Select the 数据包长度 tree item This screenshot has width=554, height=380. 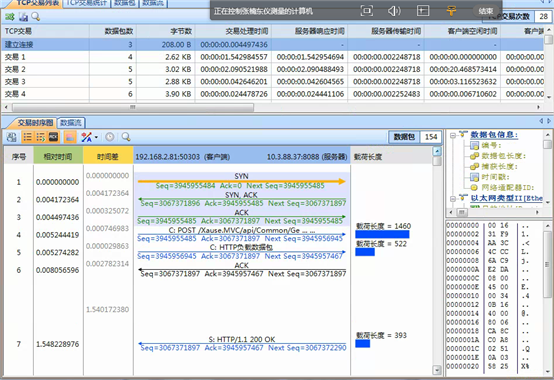click(497, 156)
